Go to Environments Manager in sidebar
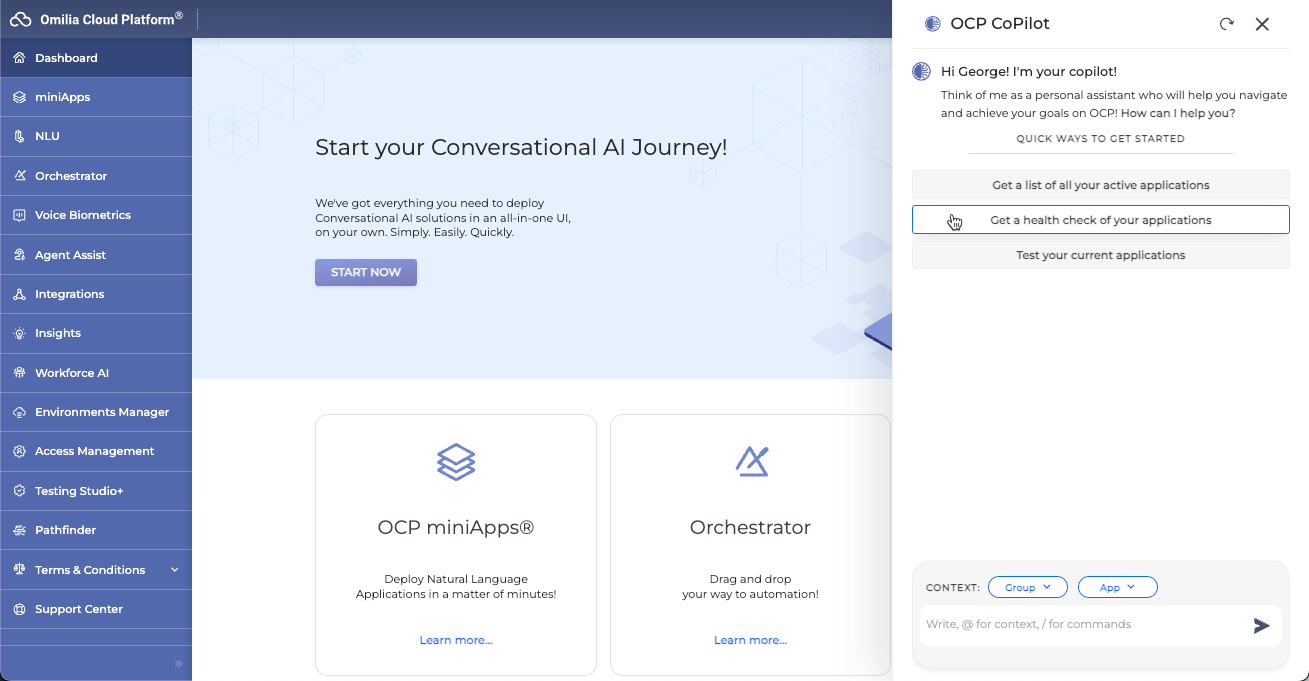Screen dimensions: 1309x681 (x=101, y=412)
